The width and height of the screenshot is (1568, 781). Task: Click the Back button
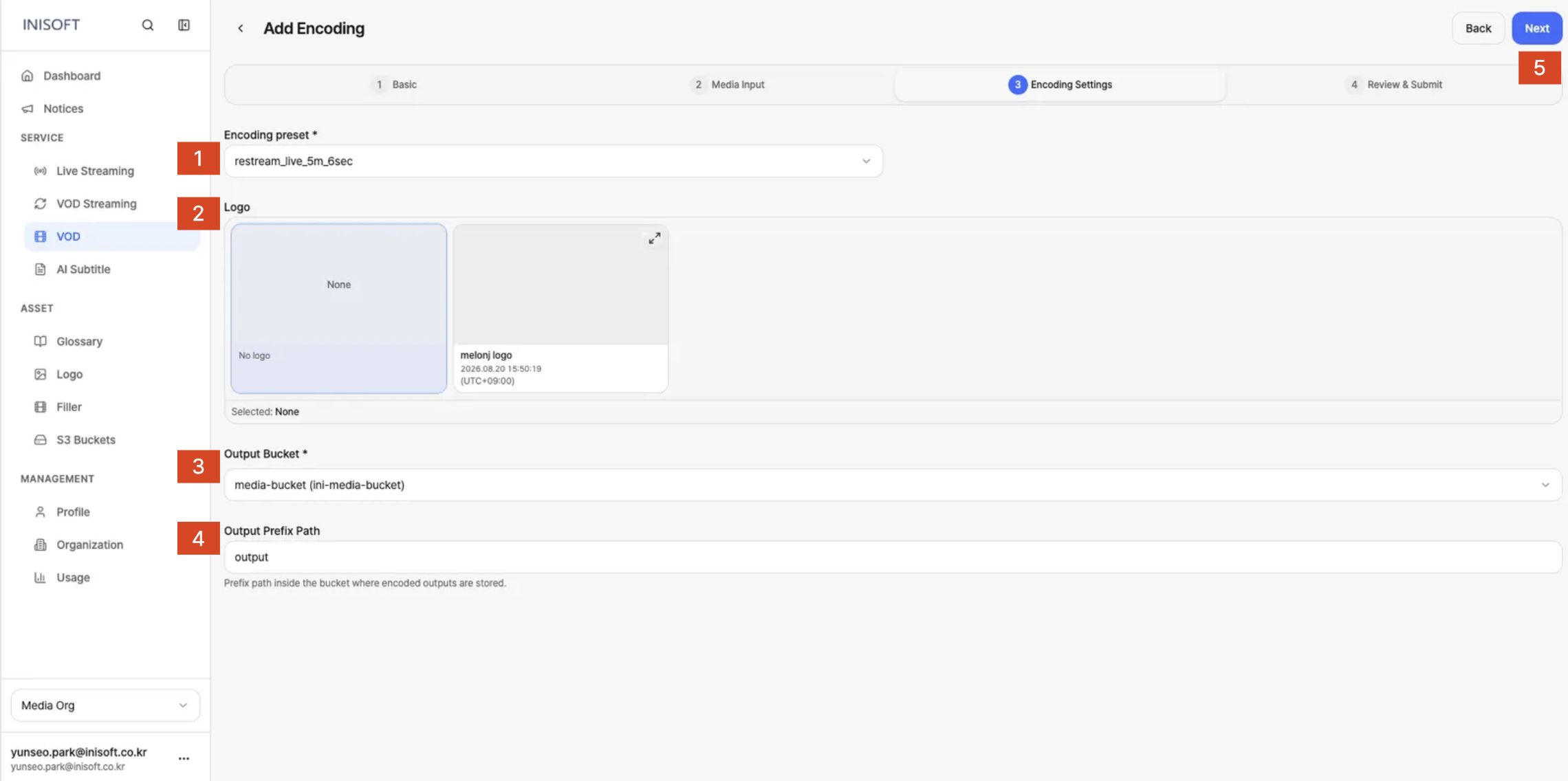tap(1478, 28)
